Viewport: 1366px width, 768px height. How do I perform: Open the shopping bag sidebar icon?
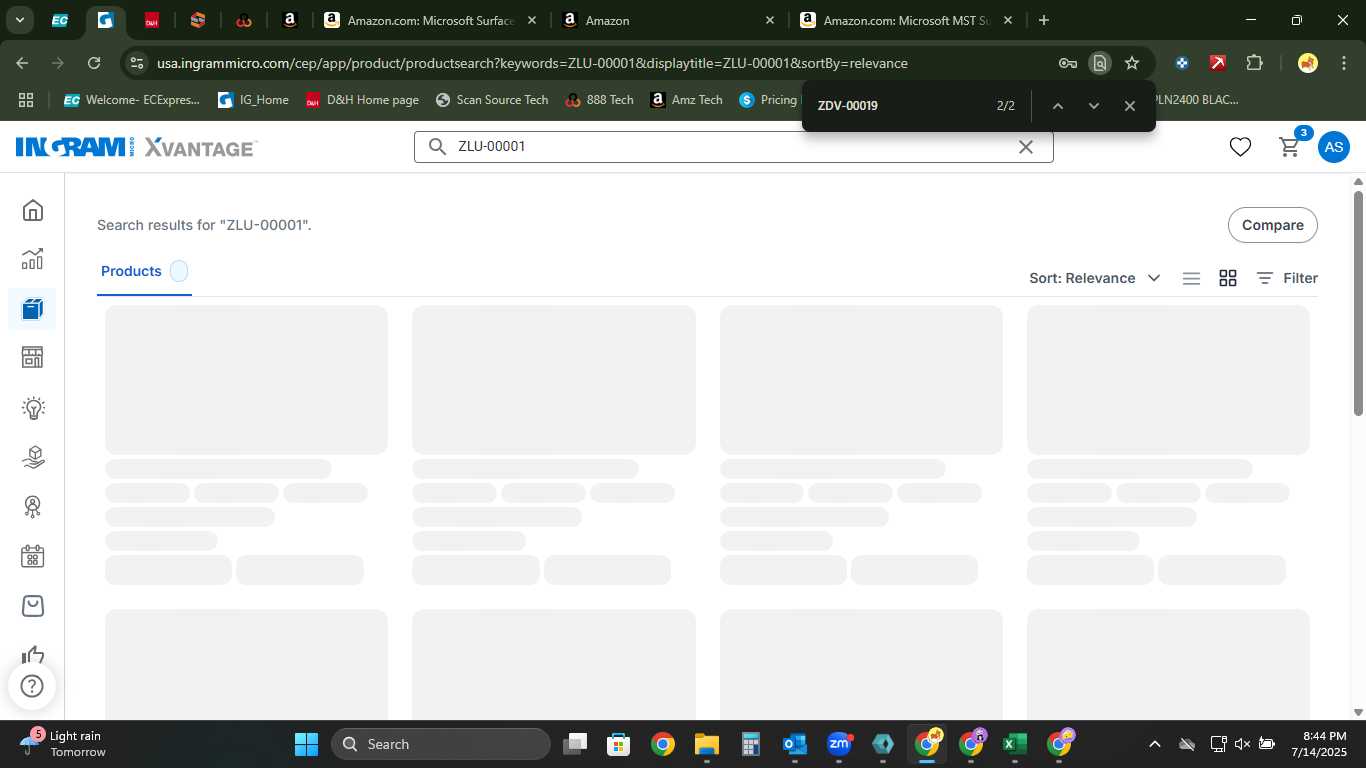[33, 606]
